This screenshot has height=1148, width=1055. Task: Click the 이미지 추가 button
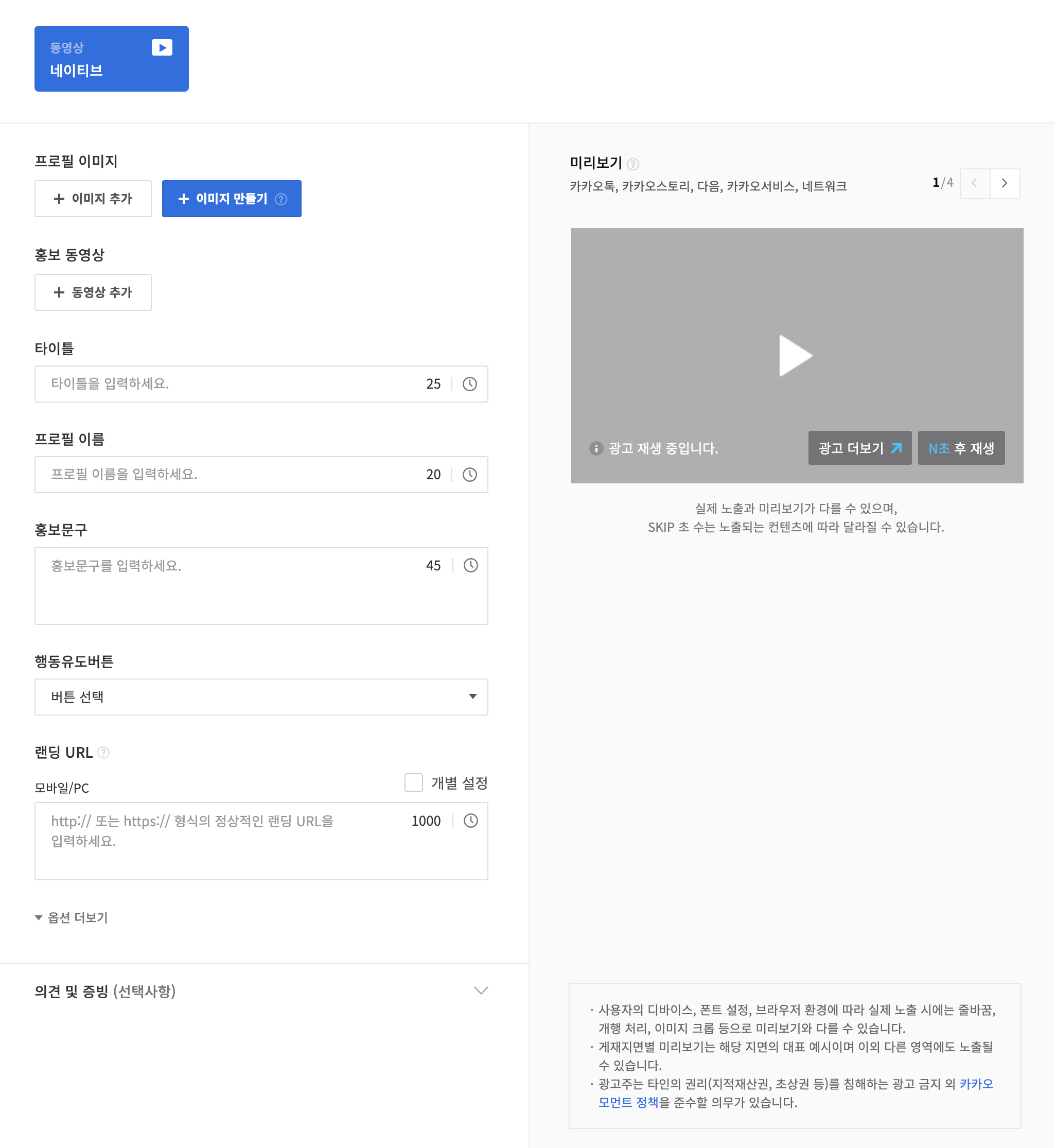click(x=93, y=199)
